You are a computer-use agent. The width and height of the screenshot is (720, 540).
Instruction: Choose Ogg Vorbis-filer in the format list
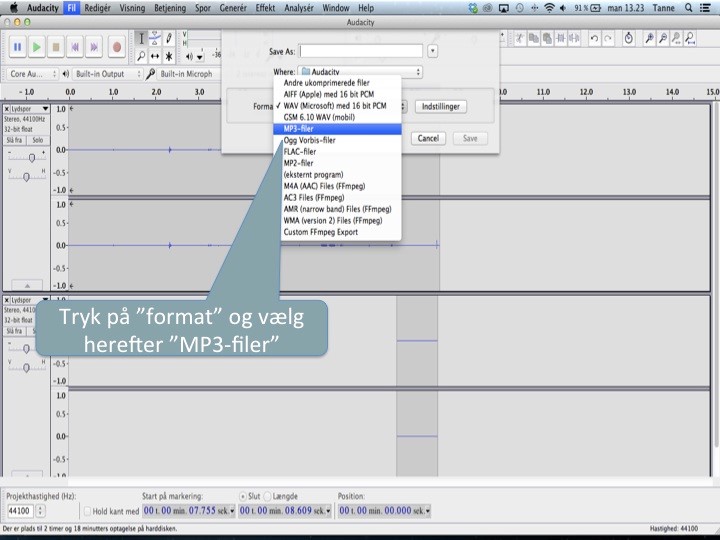pyautogui.click(x=337, y=141)
